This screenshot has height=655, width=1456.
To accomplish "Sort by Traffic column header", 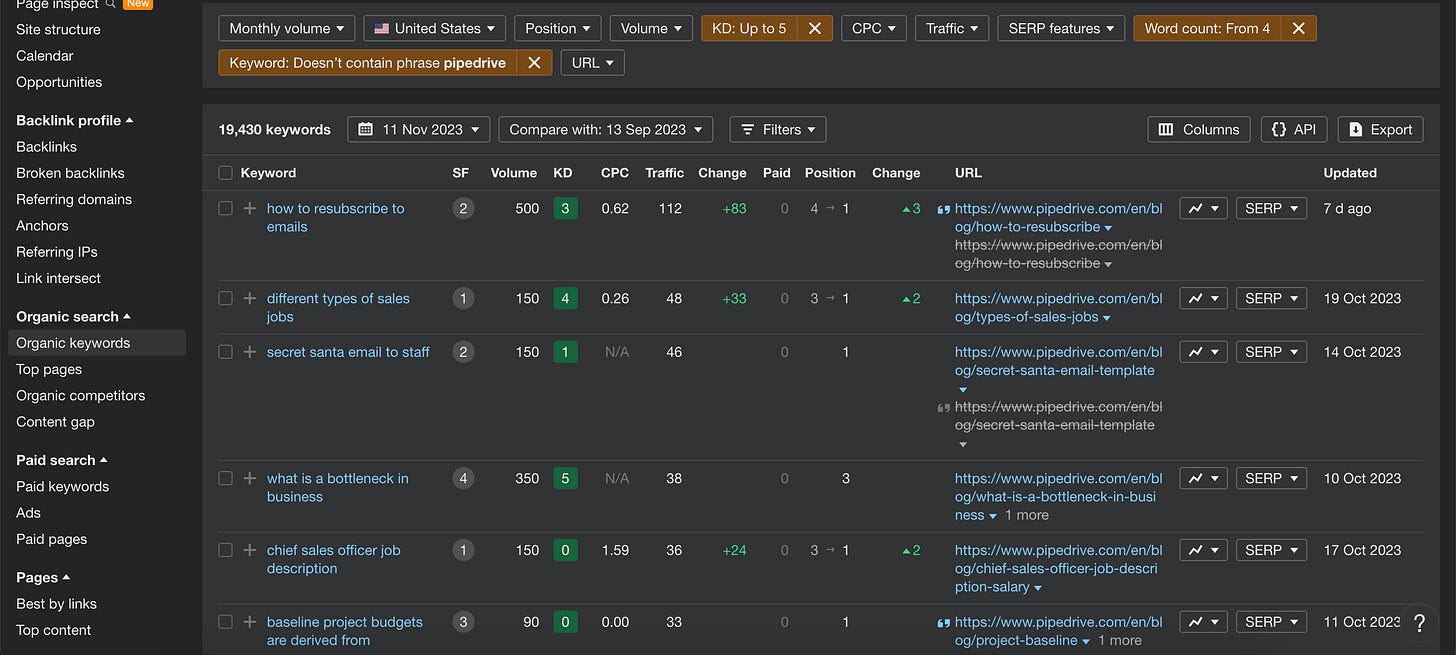I will tap(665, 173).
